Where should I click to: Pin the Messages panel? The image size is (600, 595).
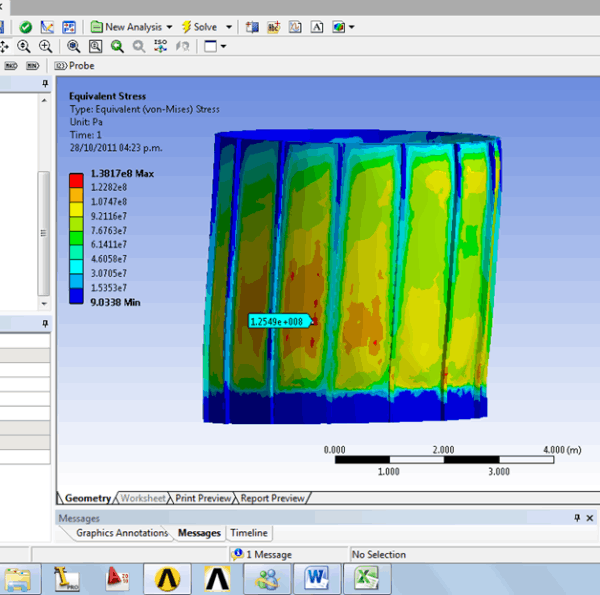pyautogui.click(x=576, y=518)
